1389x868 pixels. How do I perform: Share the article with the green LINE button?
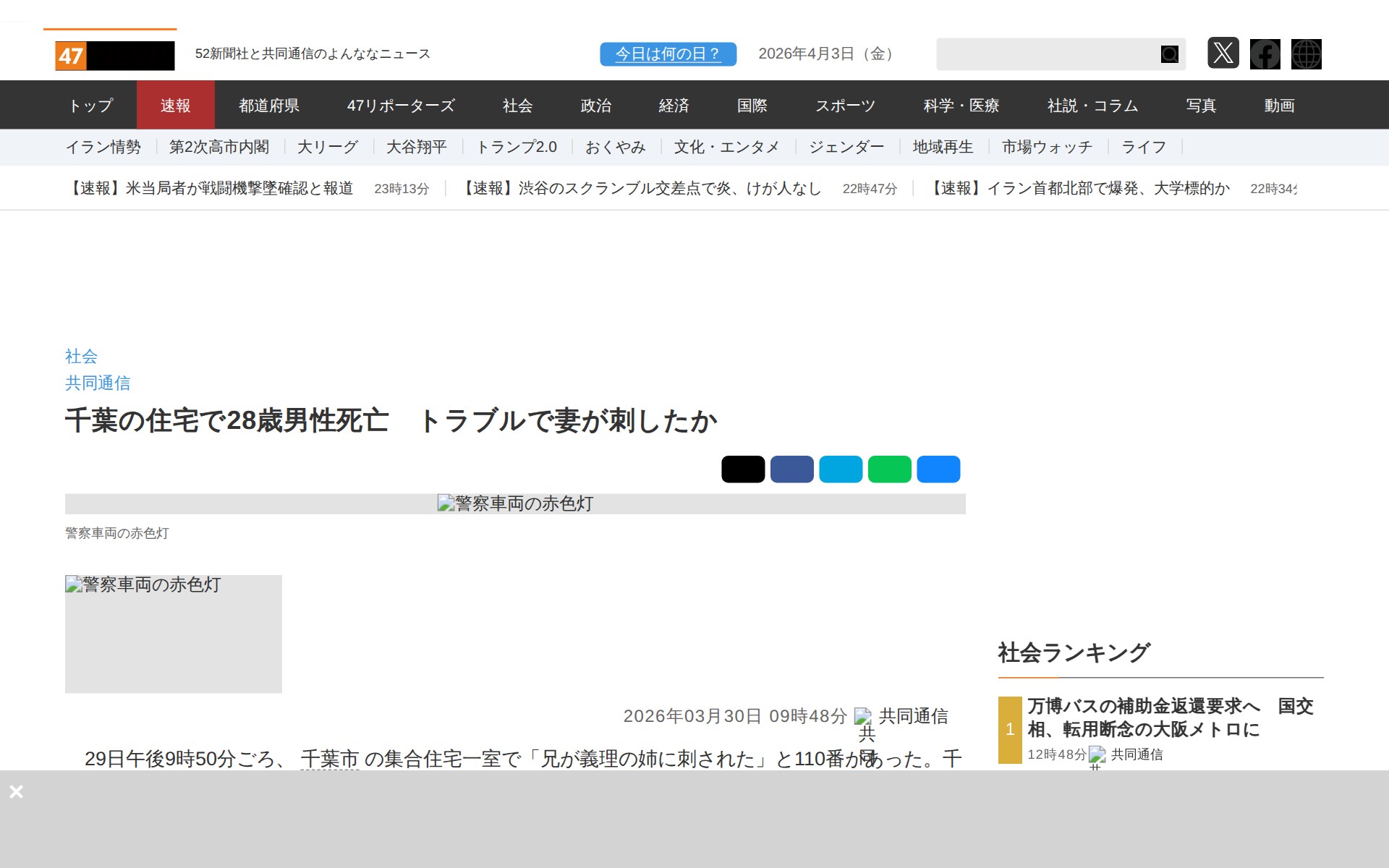(x=889, y=469)
